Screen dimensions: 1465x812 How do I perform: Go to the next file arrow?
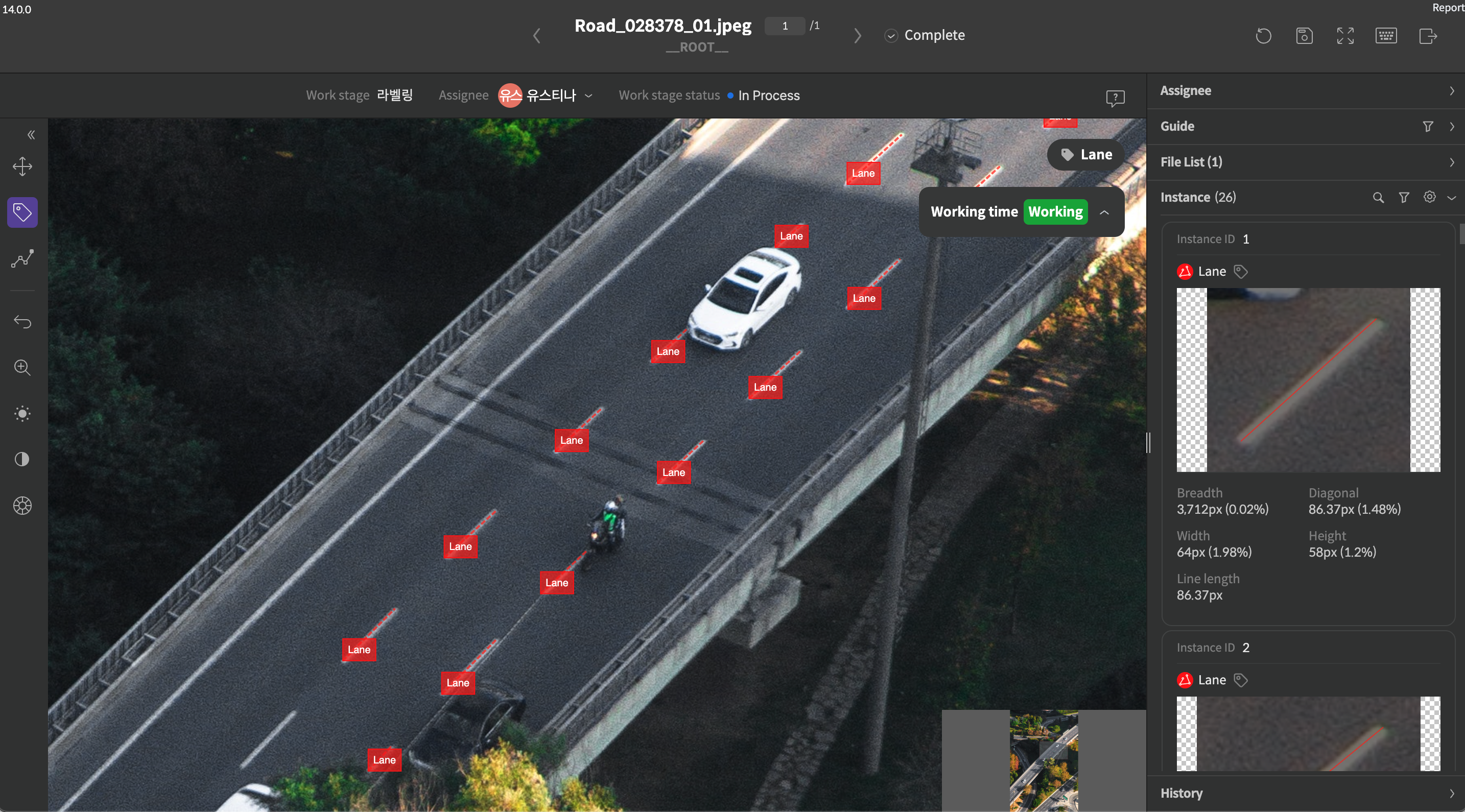point(858,36)
